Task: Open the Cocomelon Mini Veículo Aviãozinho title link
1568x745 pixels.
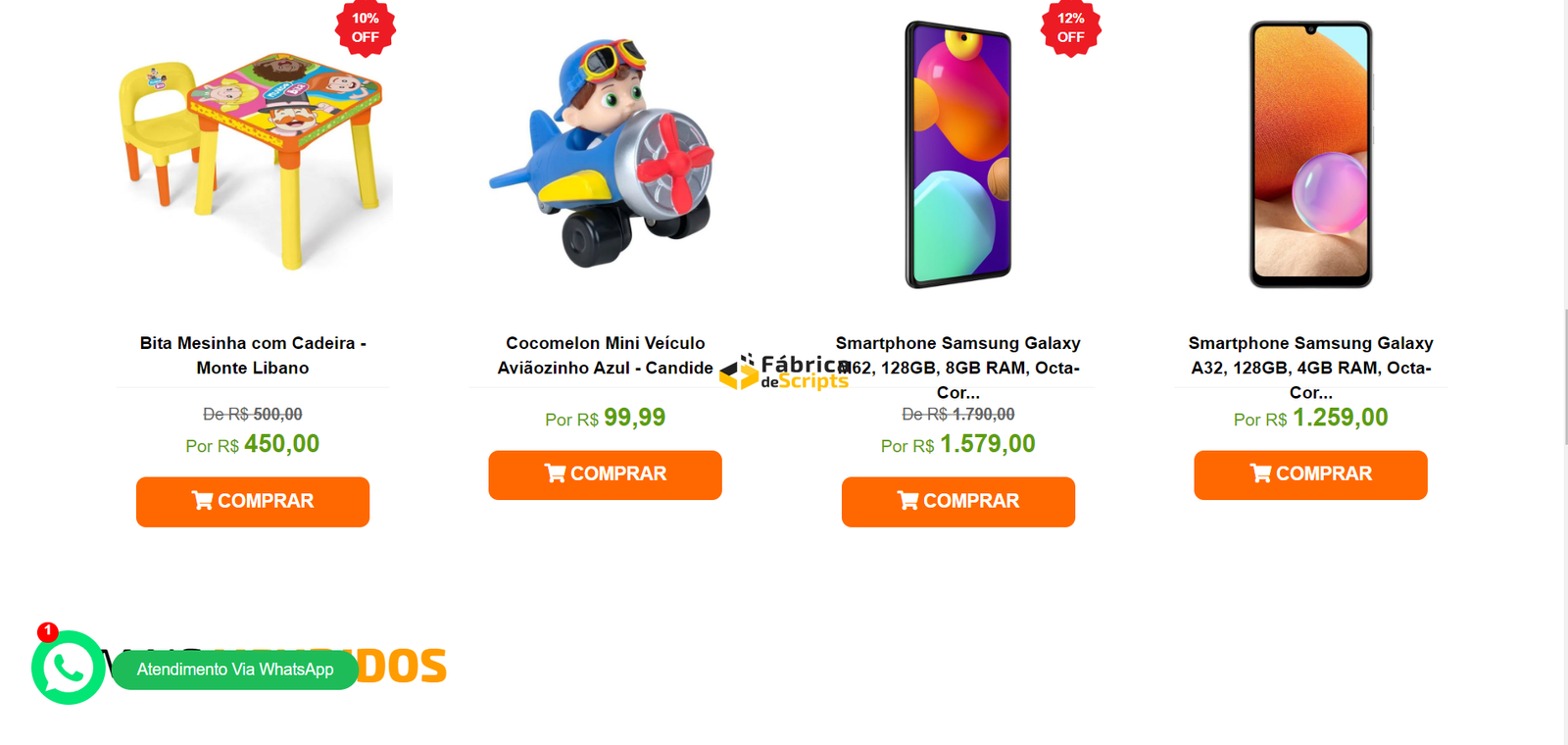Action: (606, 356)
